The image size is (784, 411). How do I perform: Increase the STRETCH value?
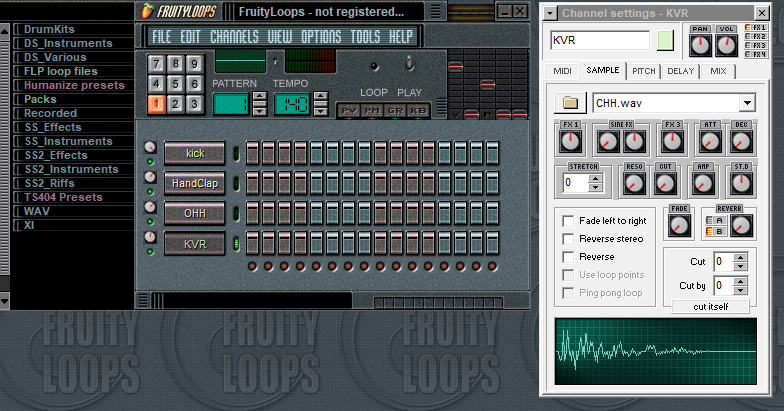tap(595, 178)
